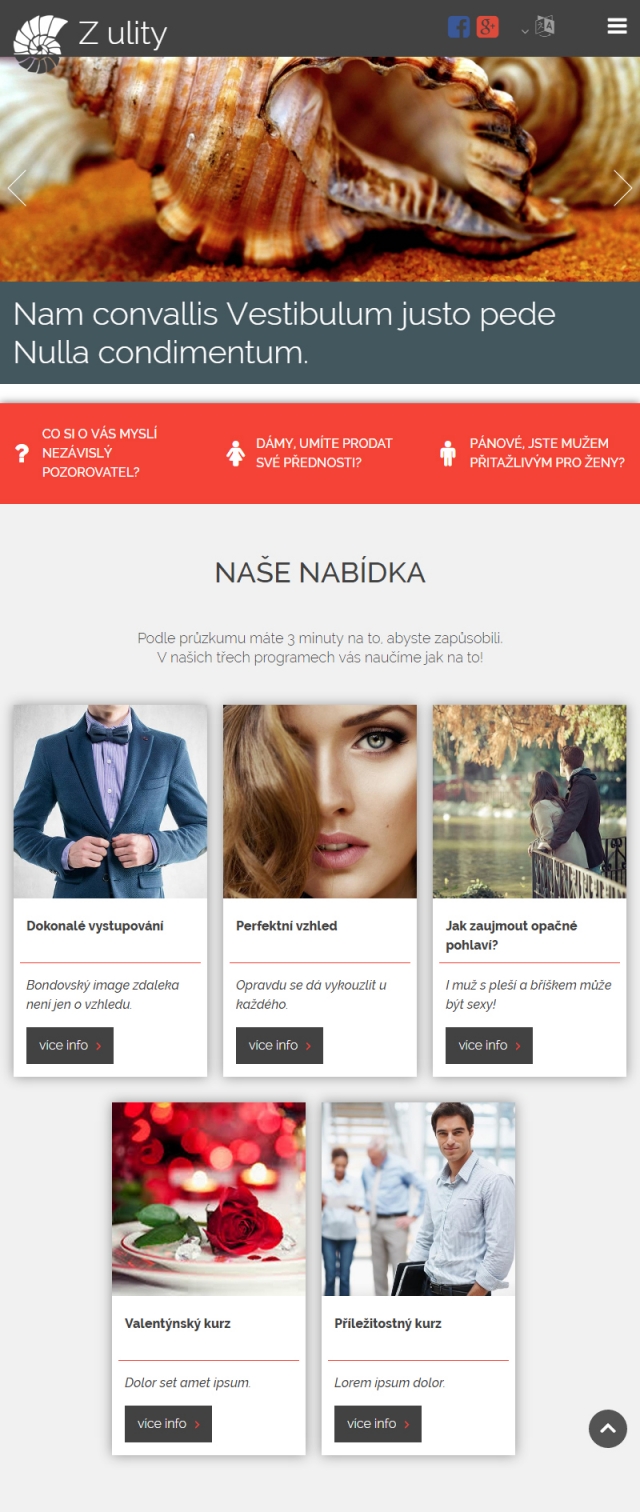
Task: Click 'více info' under Valentýnský kurz
Action: pos(168,1423)
